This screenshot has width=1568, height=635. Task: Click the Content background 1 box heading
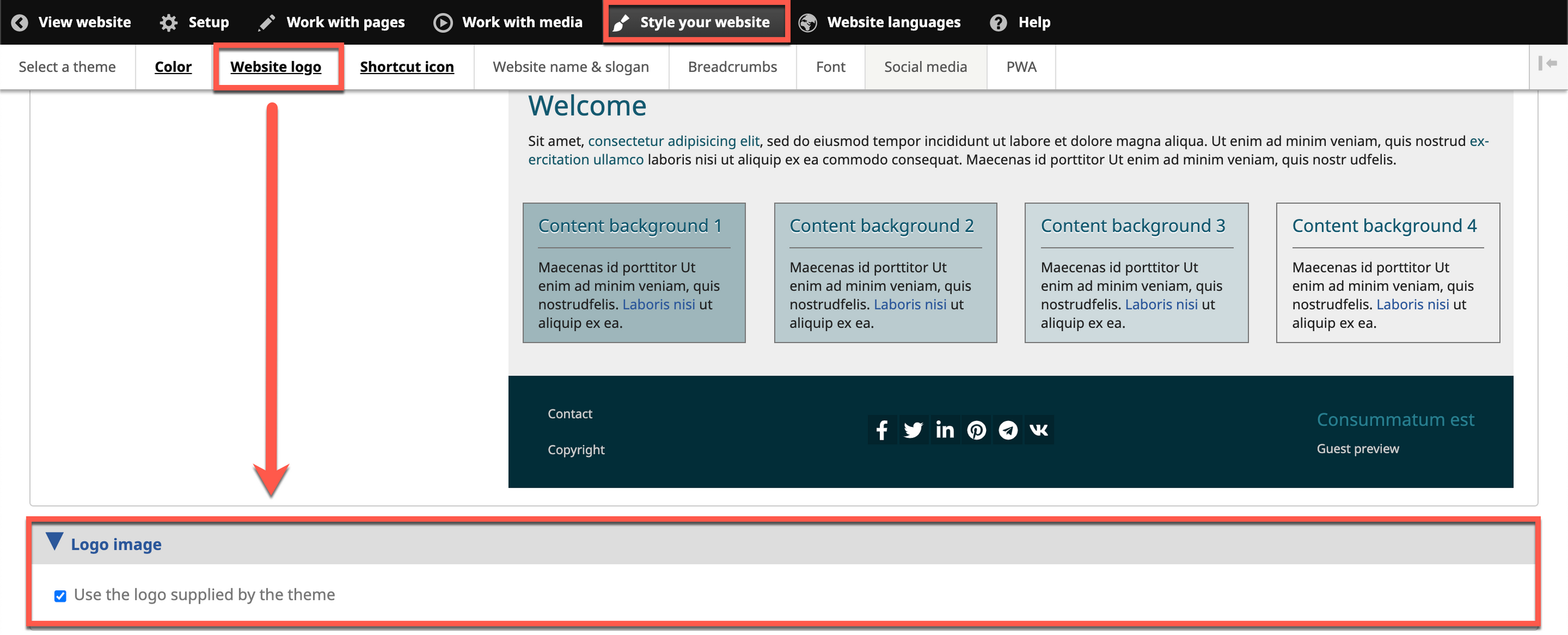[630, 226]
